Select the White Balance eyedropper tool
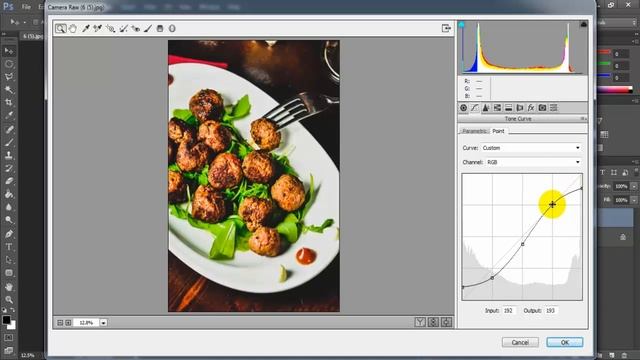This screenshot has height=360, width=640. click(x=86, y=28)
